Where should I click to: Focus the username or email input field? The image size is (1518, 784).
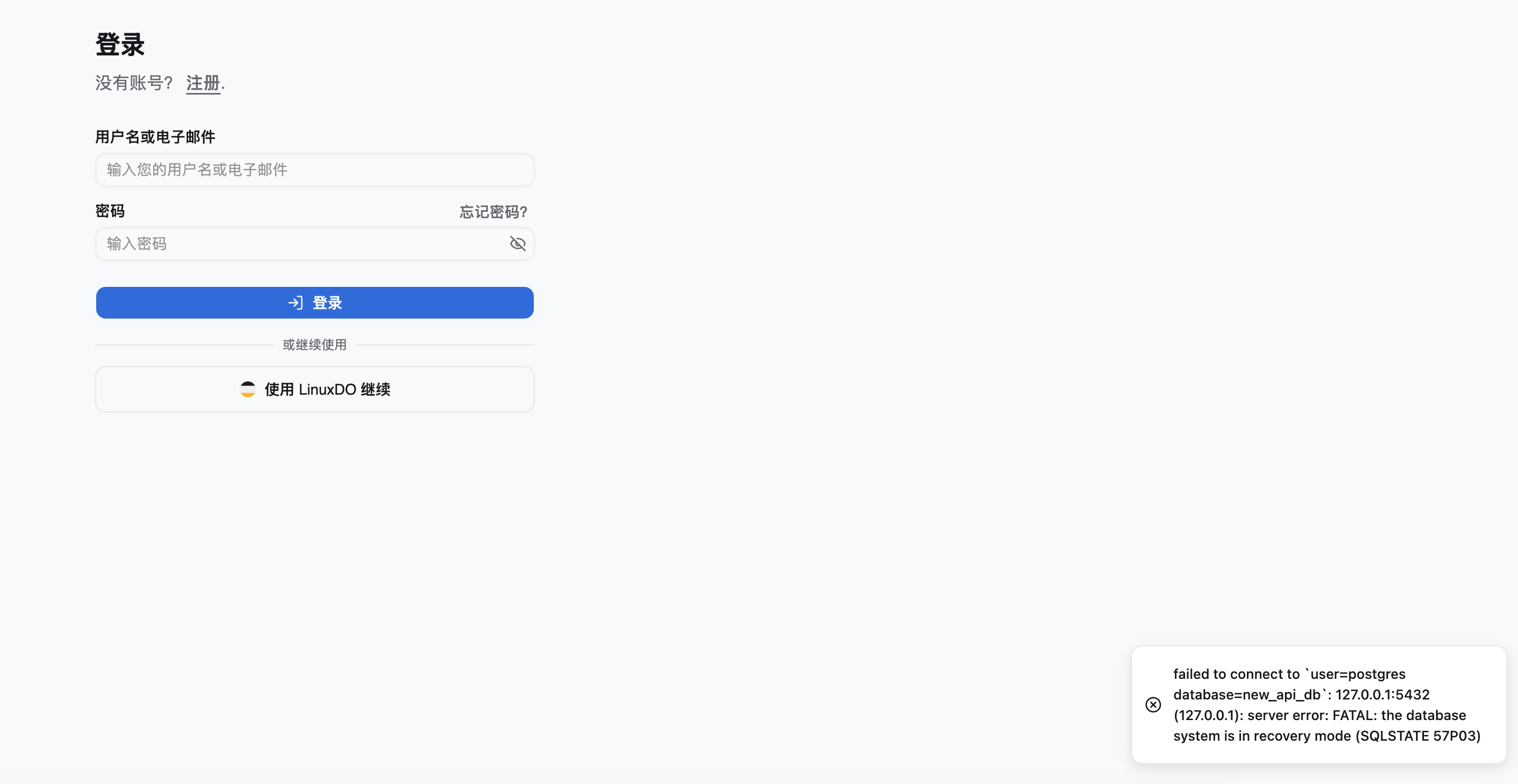(x=314, y=170)
